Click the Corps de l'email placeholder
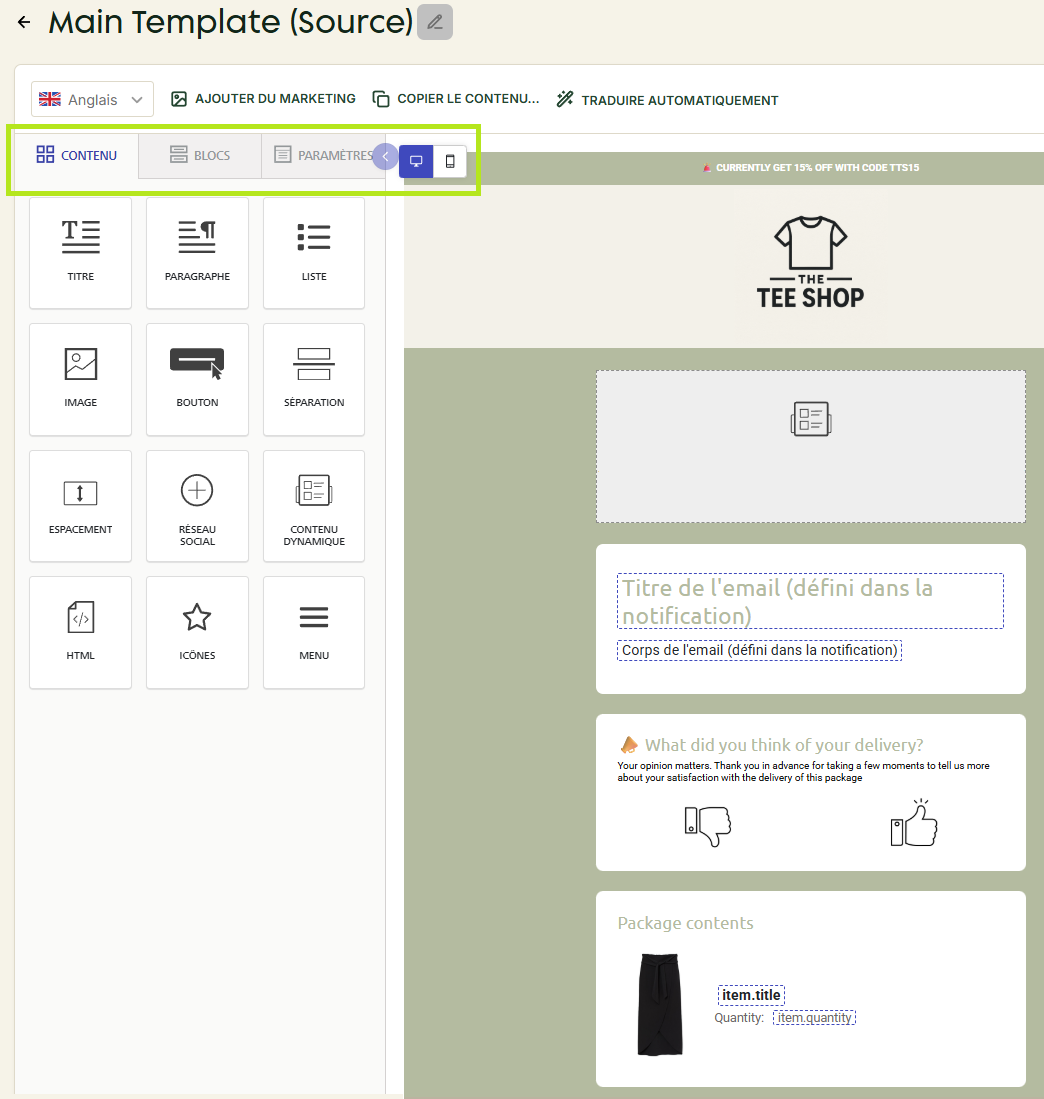The height and width of the screenshot is (1099, 1044). pyautogui.click(x=760, y=650)
